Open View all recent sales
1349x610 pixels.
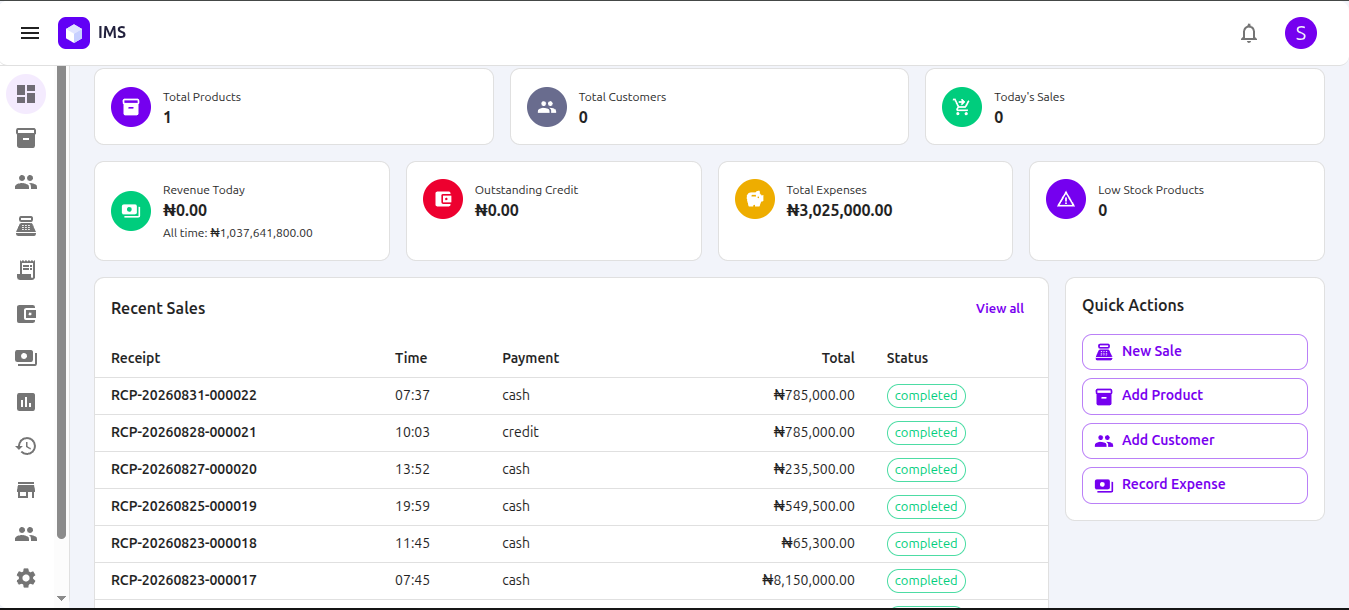(x=1000, y=309)
